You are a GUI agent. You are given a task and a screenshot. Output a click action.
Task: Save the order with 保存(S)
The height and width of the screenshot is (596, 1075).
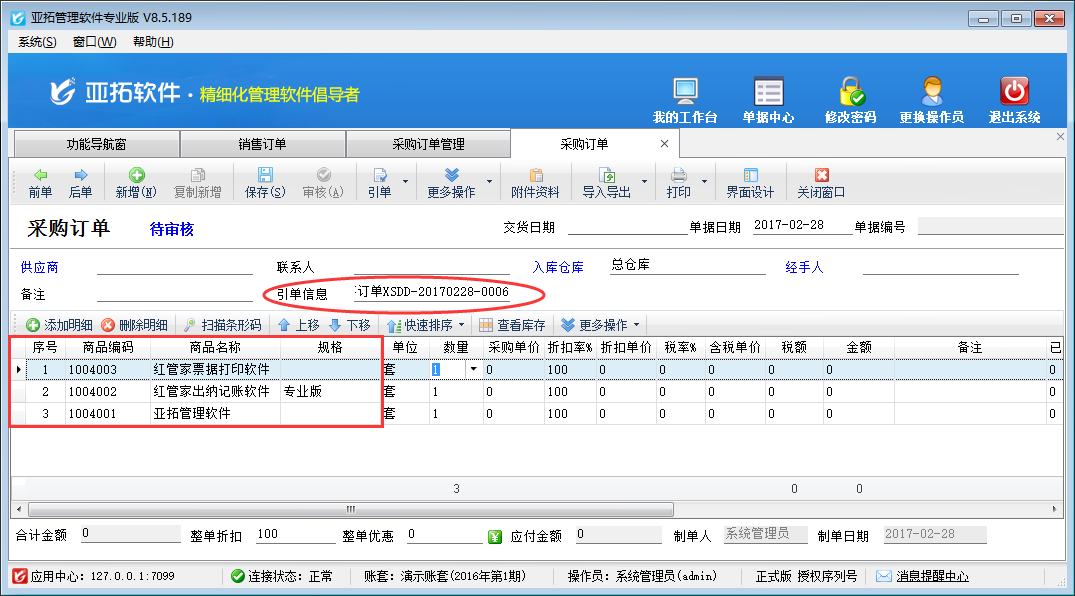(x=265, y=183)
